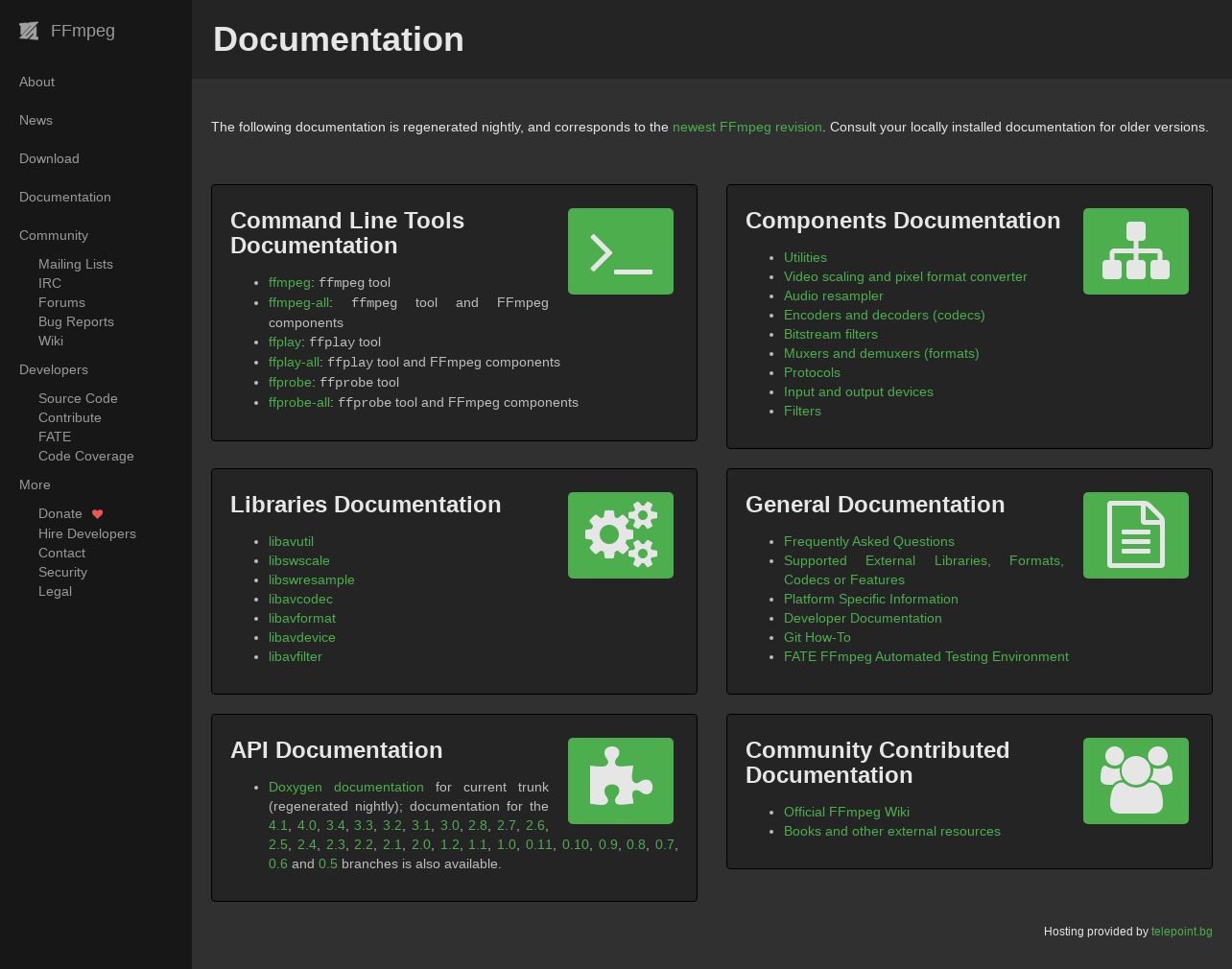Open the ffmpeg tool documentation link
Screen dimensions: 1232x969
click(x=290, y=282)
